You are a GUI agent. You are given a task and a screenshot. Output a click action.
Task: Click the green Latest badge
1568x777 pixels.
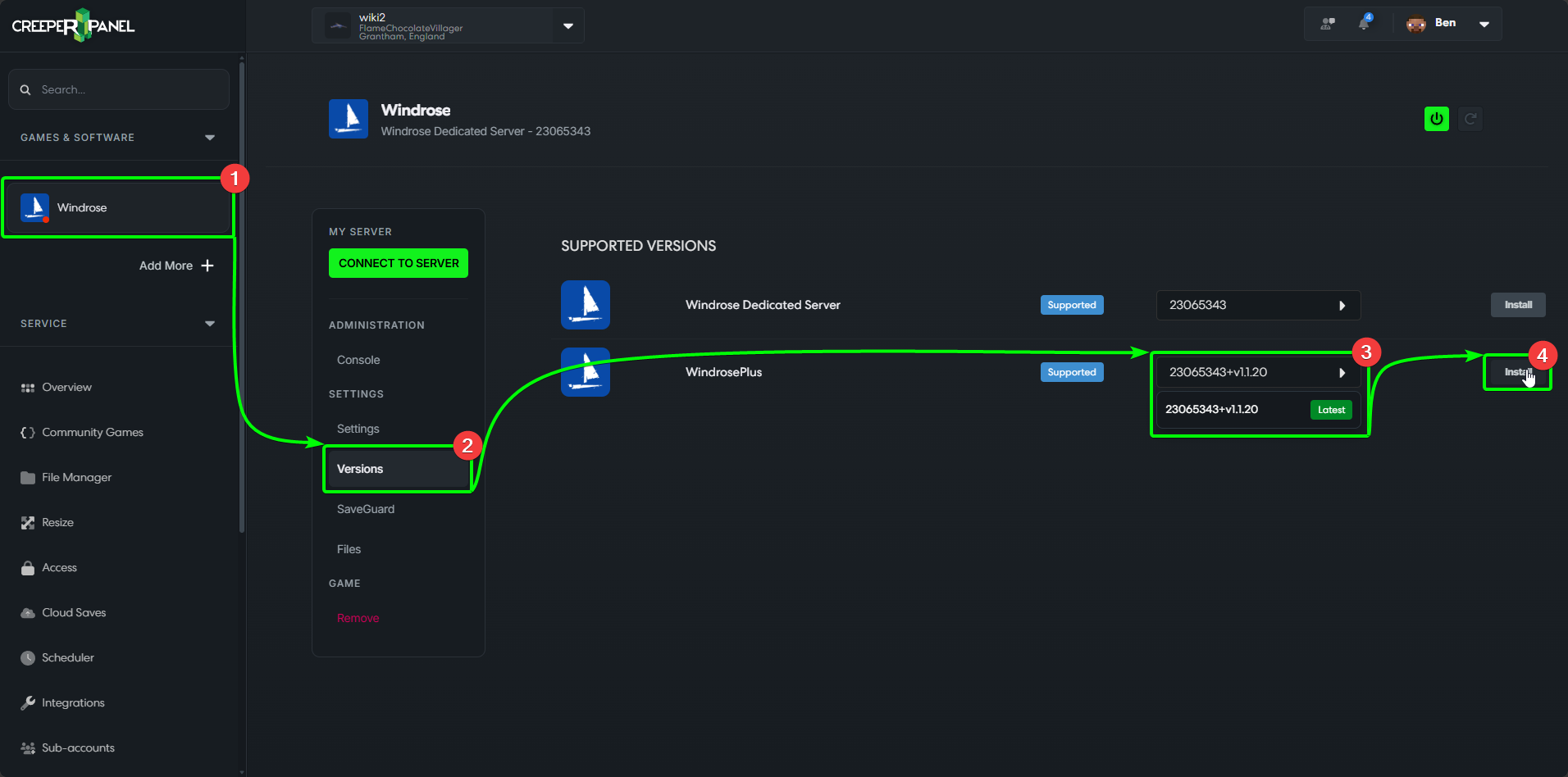pyautogui.click(x=1332, y=410)
